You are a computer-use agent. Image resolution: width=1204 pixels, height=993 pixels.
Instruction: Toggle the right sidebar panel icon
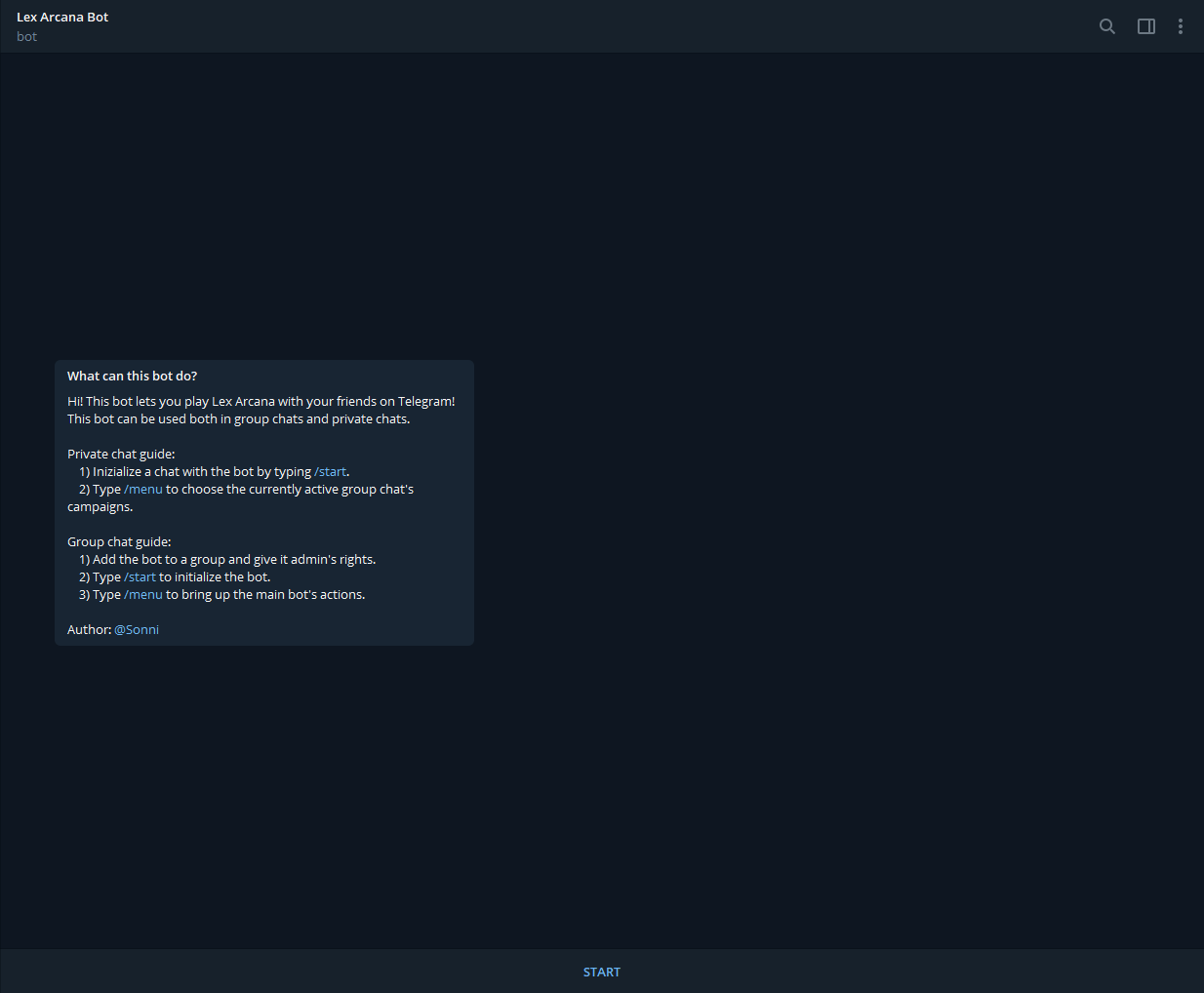[x=1146, y=26]
